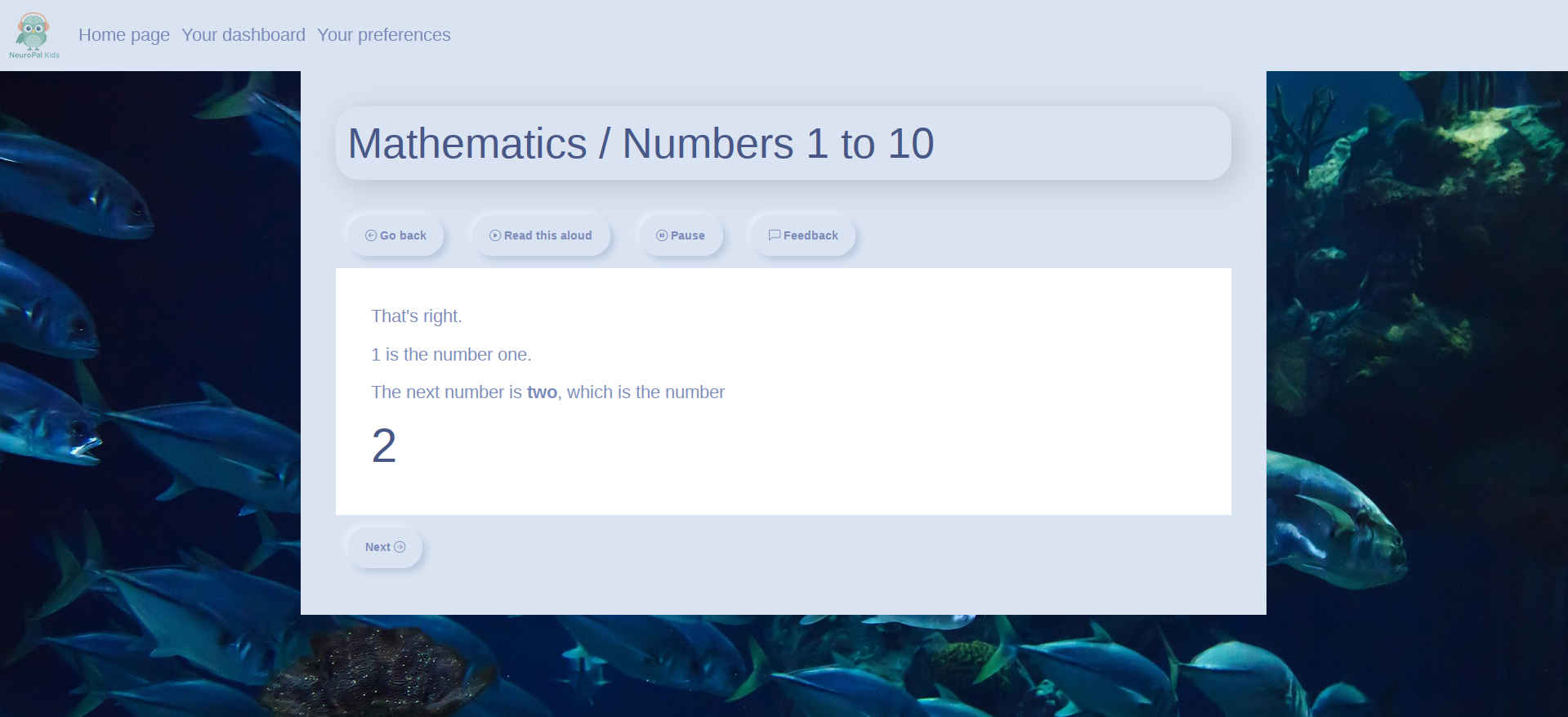Open the Home page link
Image resolution: width=1568 pixels, height=717 pixels.
[124, 35]
